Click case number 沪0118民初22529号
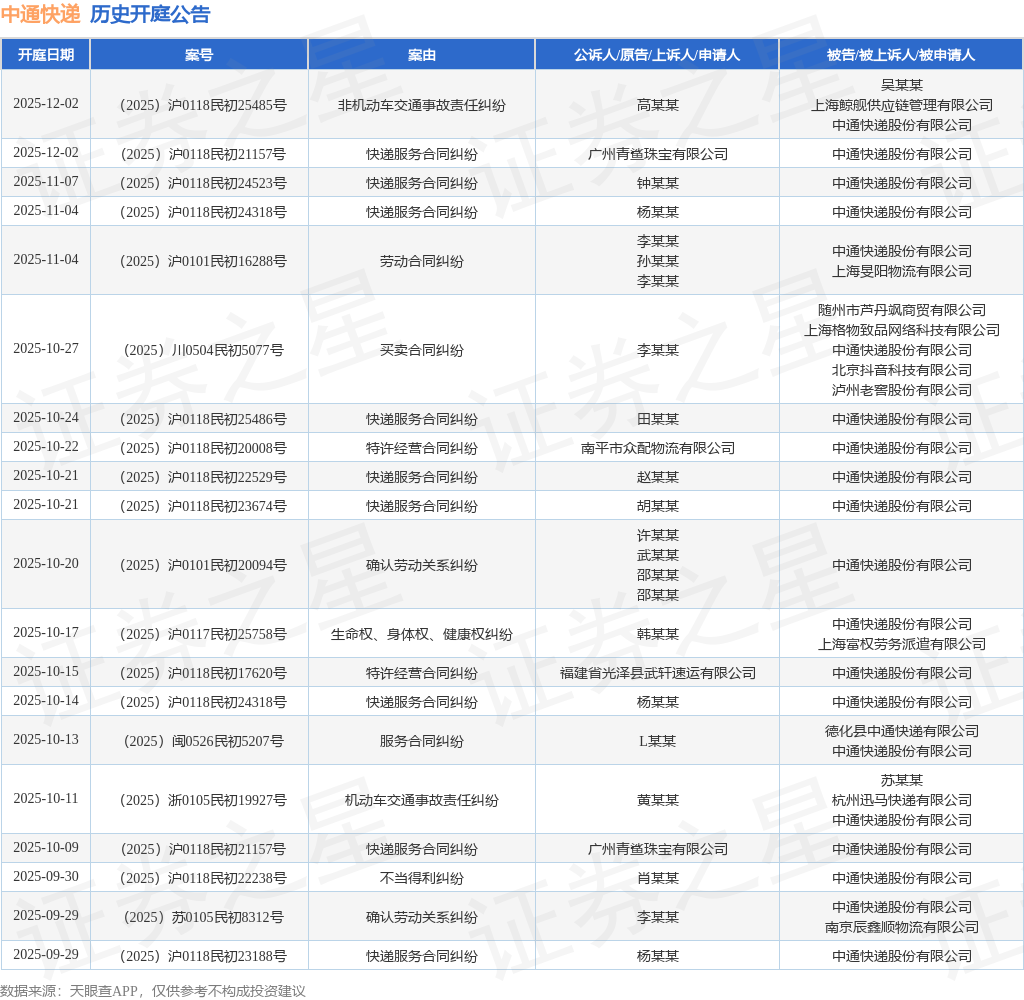Viewport: 1024px width, 1000px height. (203, 477)
